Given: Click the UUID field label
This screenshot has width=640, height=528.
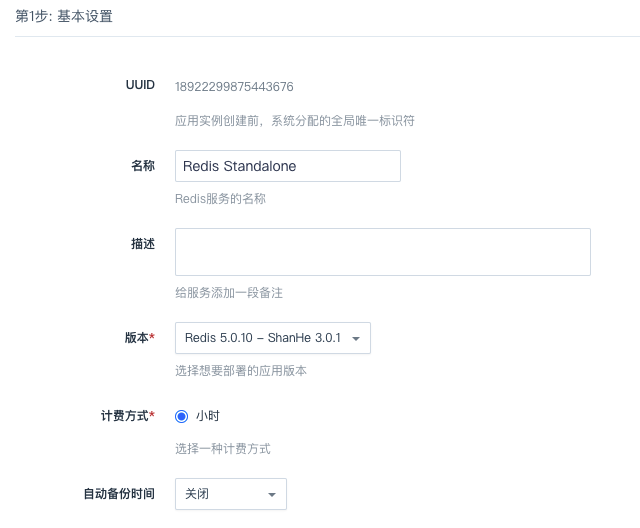Looking at the screenshot, I should coord(140,85).
